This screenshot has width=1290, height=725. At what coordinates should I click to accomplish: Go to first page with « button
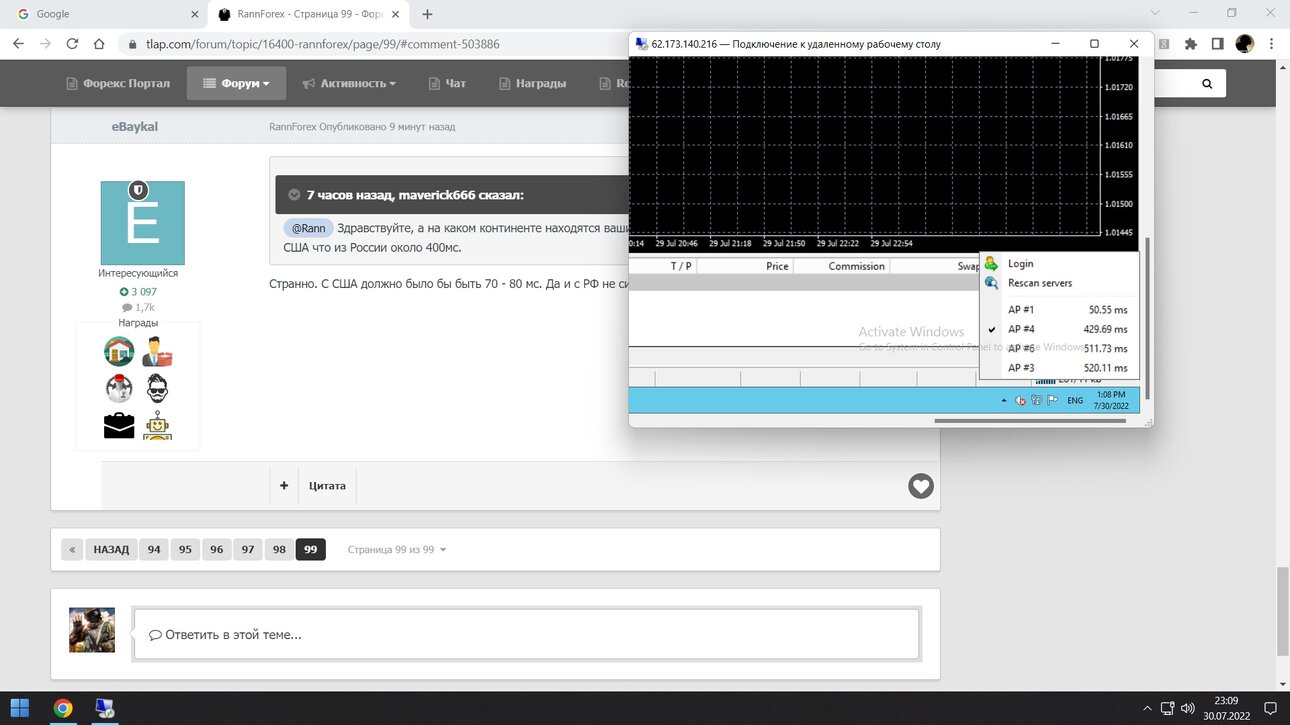click(72, 550)
